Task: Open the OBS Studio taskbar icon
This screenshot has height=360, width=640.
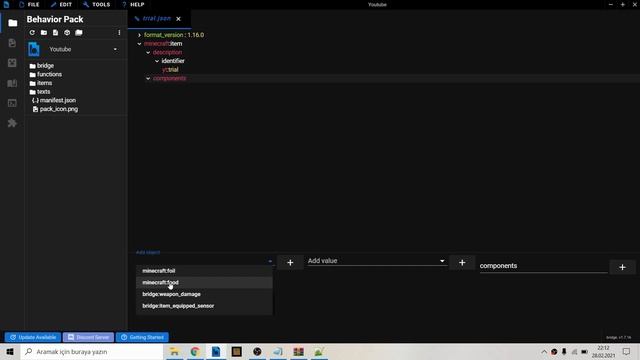Action: [x=257, y=351]
